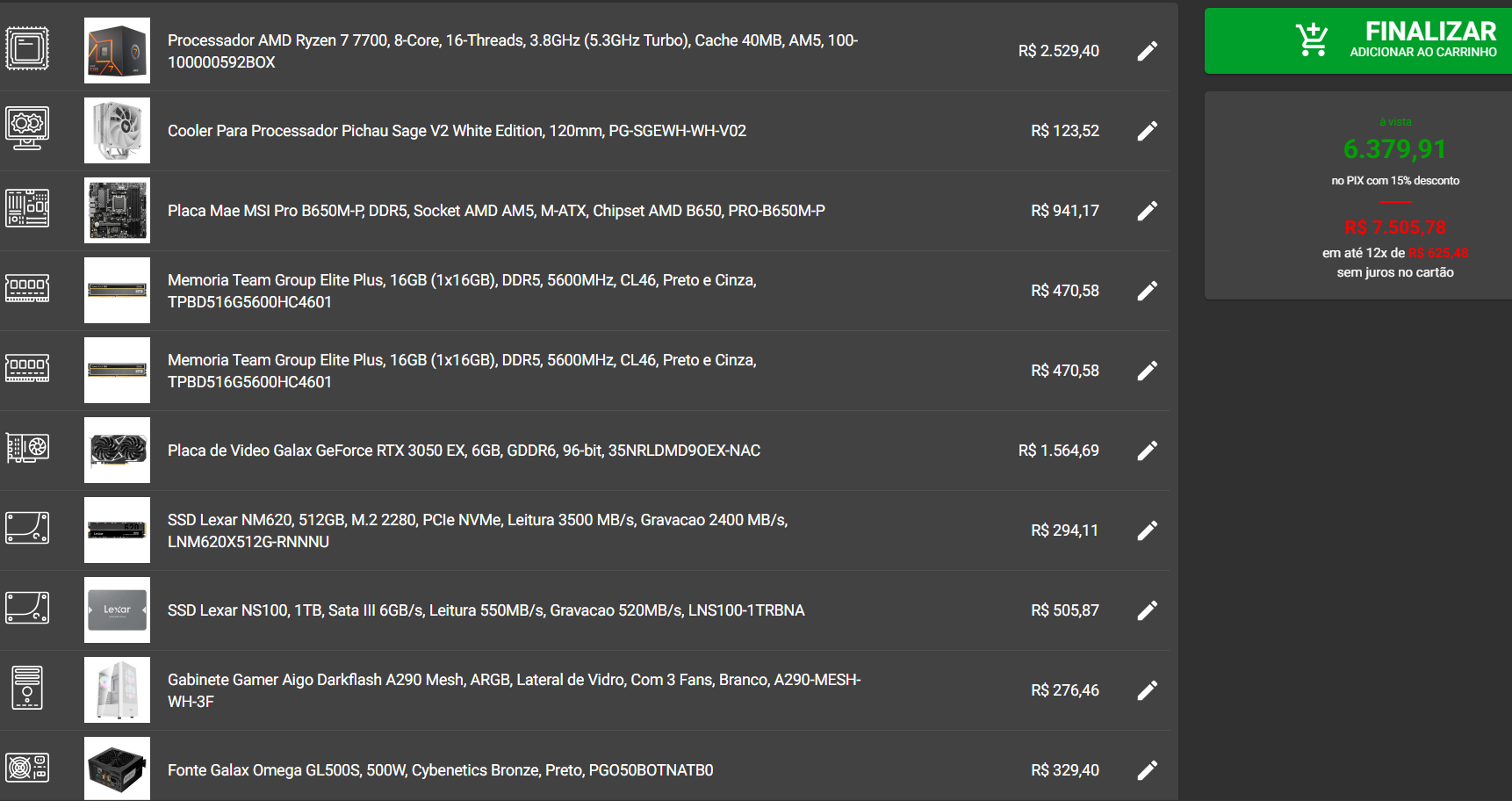
Task: Open the Galax RTX 3050 EX product name
Action: tap(464, 451)
